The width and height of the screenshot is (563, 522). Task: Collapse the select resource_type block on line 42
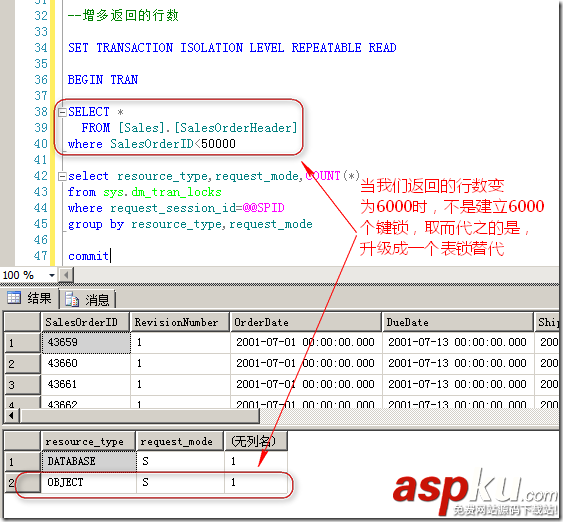62,176
